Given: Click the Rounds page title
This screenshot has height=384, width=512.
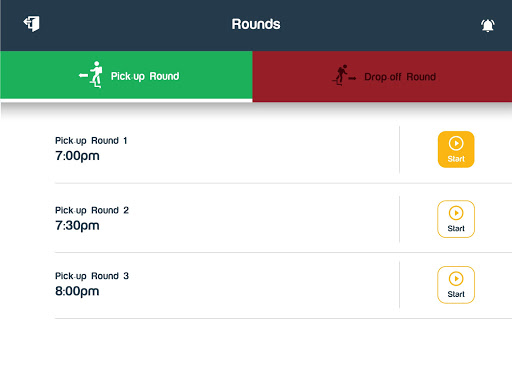Looking at the screenshot, I should (x=256, y=24).
